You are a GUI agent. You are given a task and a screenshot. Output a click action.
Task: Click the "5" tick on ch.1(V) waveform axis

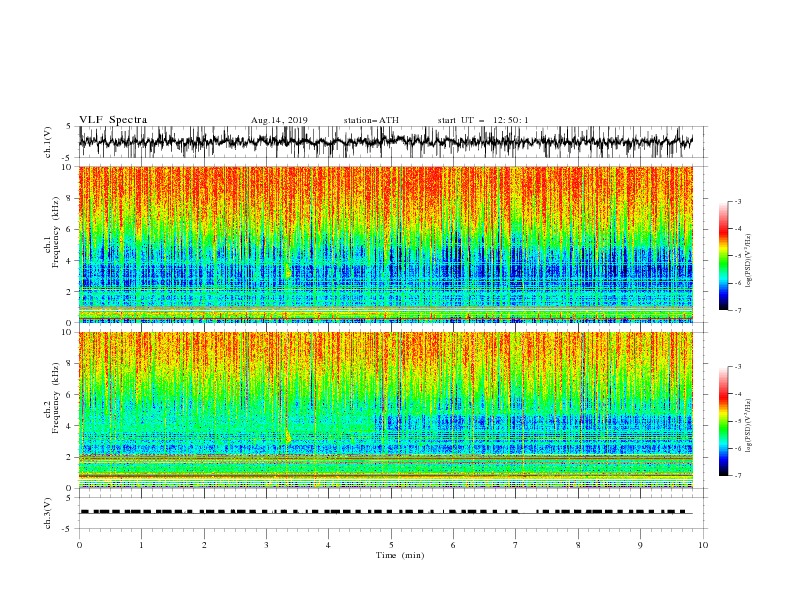pyautogui.click(x=69, y=127)
